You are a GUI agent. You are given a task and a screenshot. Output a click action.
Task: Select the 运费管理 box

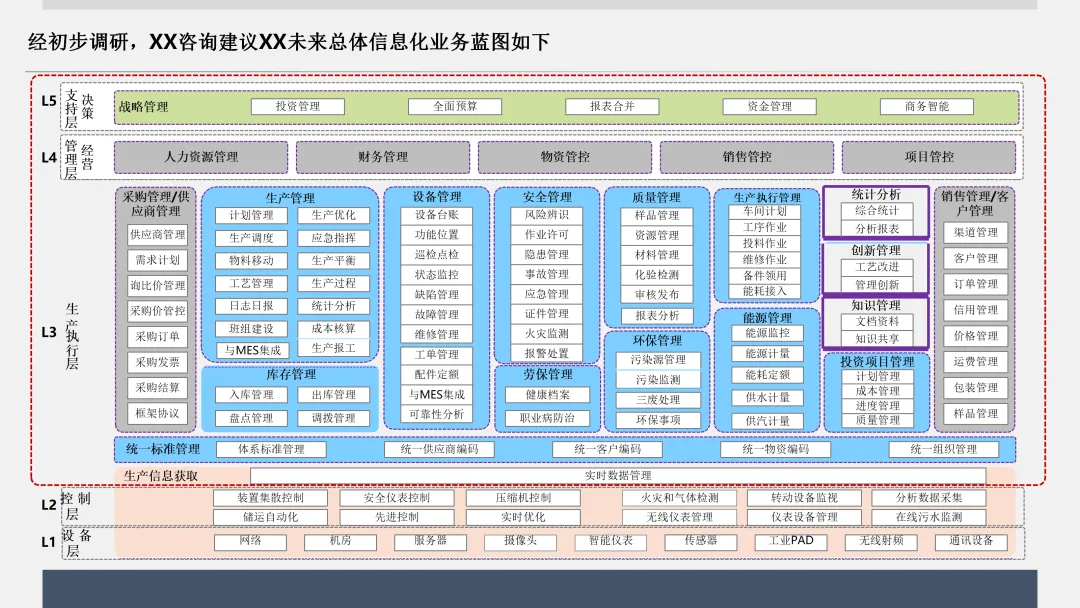975,361
